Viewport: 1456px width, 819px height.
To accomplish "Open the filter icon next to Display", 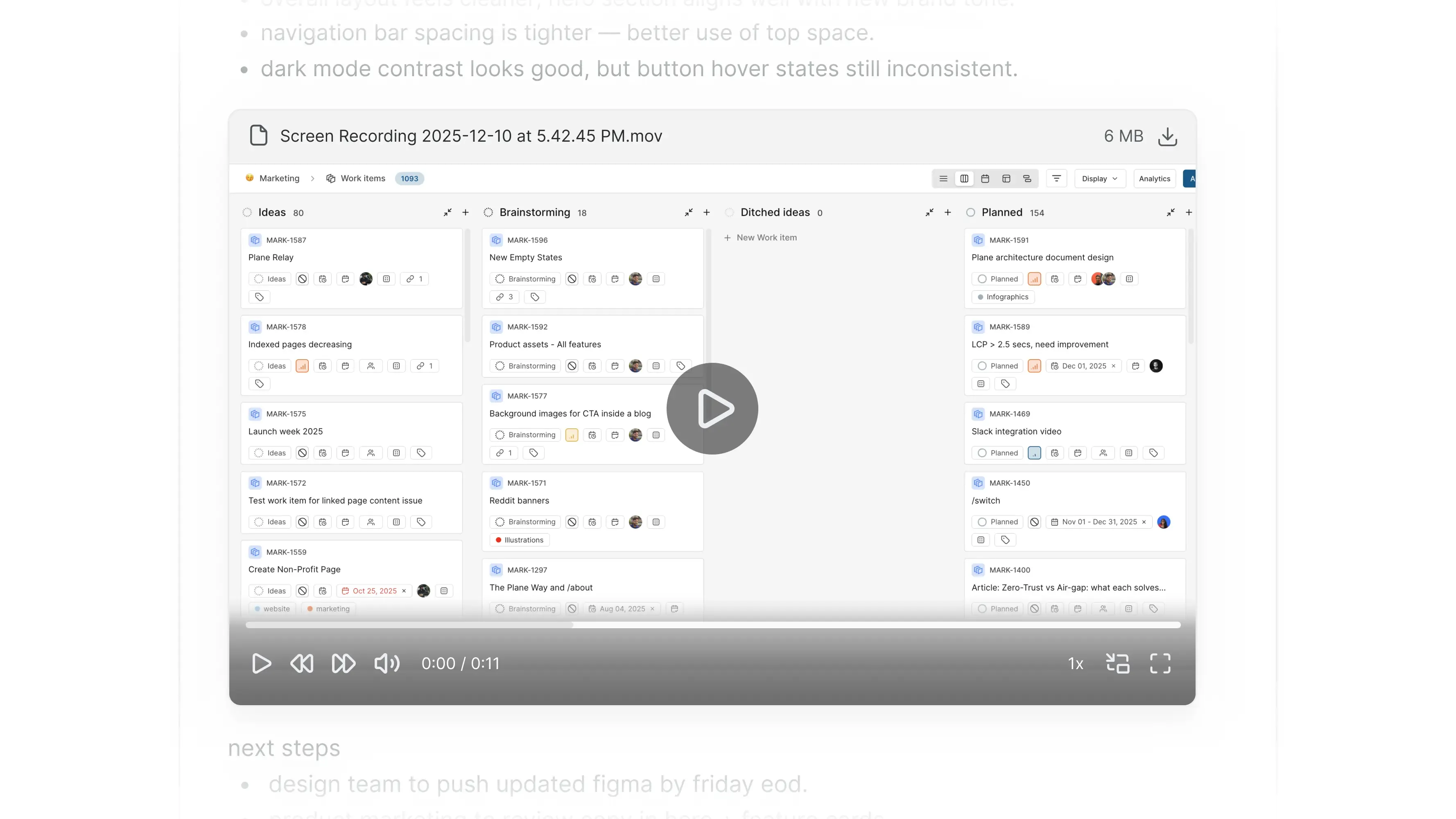I will (x=1056, y=178).
